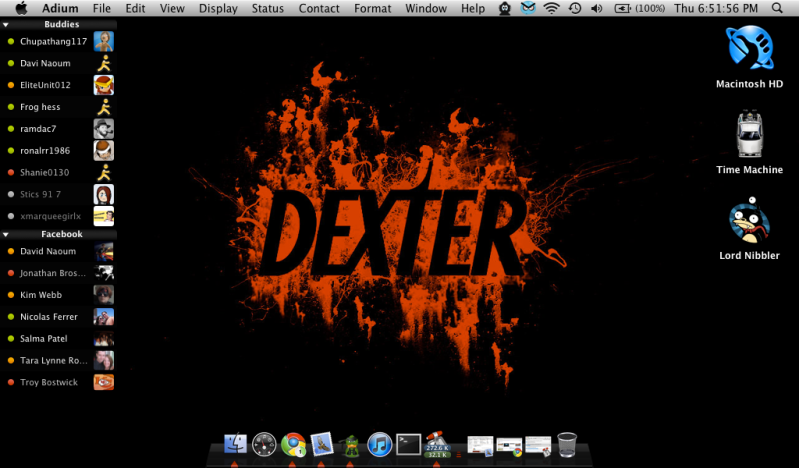Viewport: 799px width, 468px height.
Task: Open Mail with the hawk stamp icon
Action: coord(322,444)
